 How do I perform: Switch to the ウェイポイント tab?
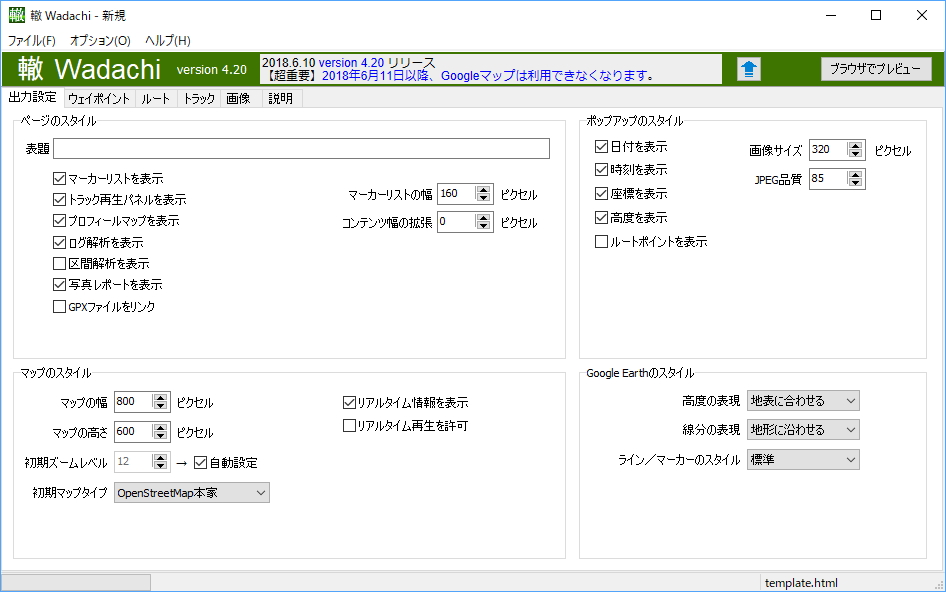point(100,98)
